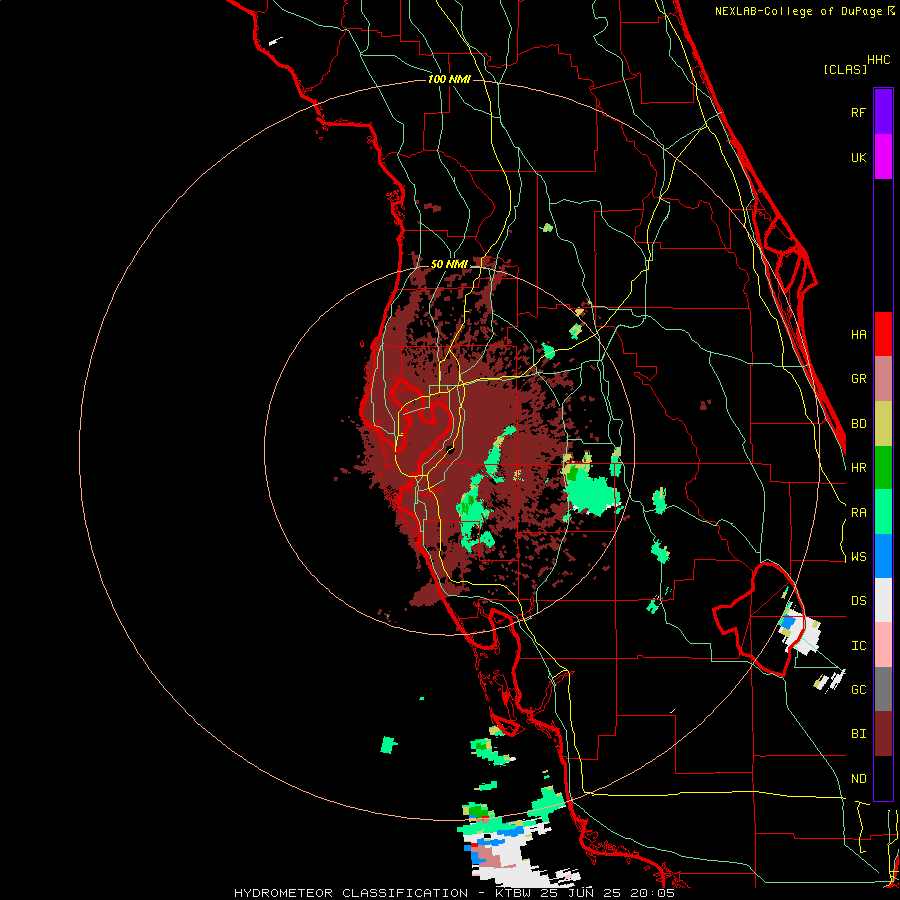The image size is (900, 900).
Task: Click the gray GC legend swatch
Action: pyautogui.click(x=883, y=689)
